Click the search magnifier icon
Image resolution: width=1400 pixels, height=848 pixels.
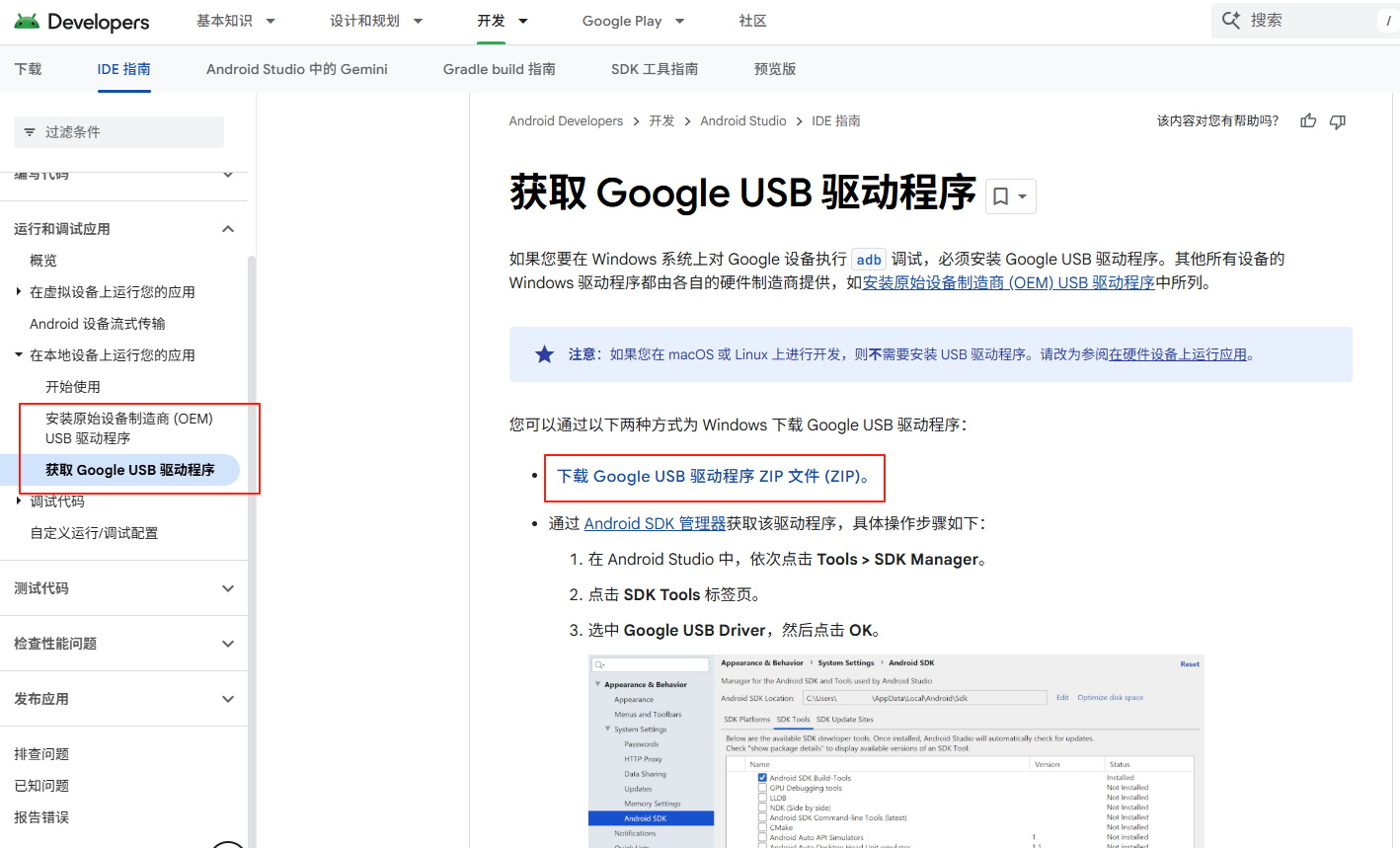[1231, 20]
